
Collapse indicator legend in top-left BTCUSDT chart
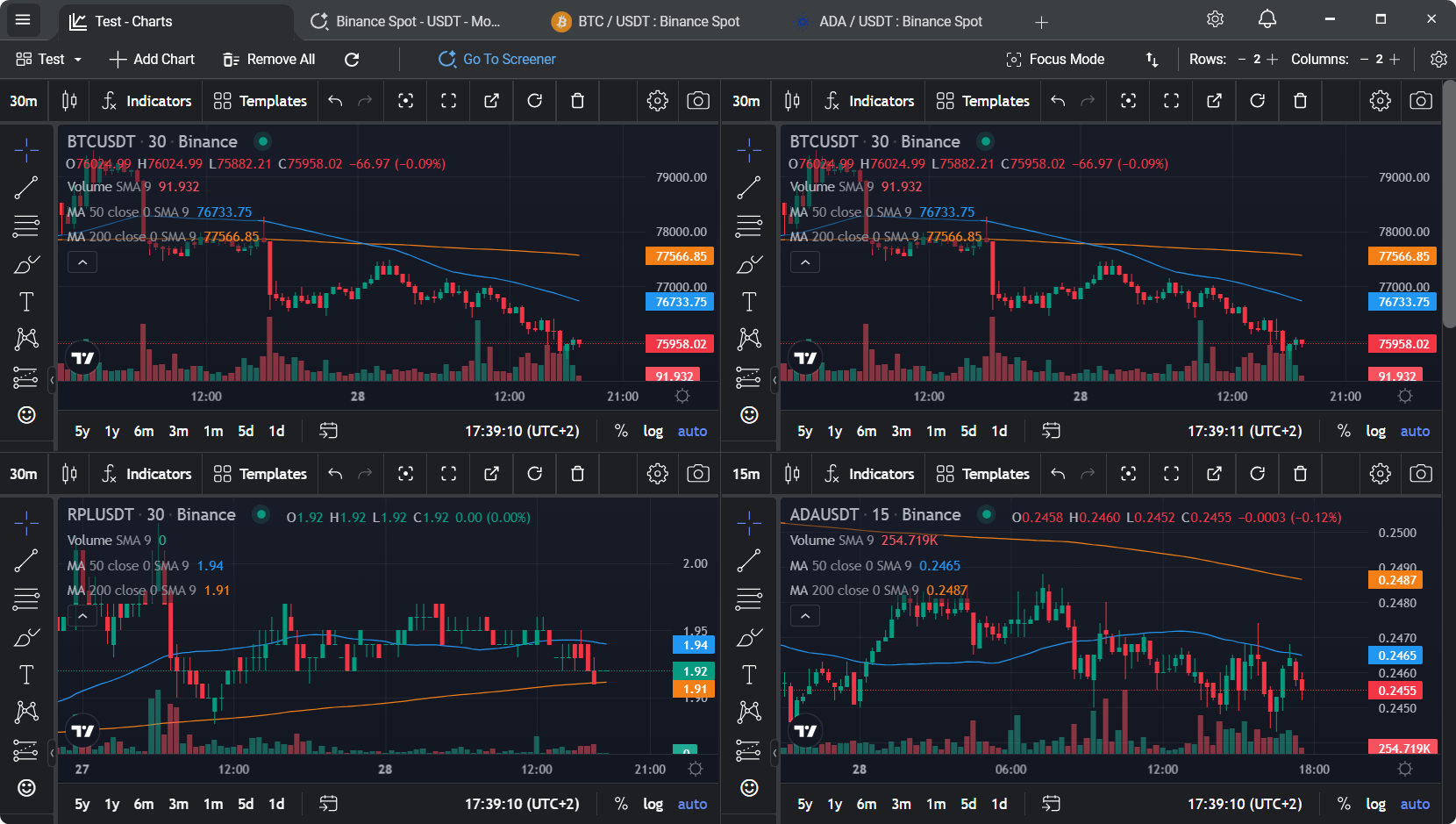pyautogui.click(x=82, y=262)
